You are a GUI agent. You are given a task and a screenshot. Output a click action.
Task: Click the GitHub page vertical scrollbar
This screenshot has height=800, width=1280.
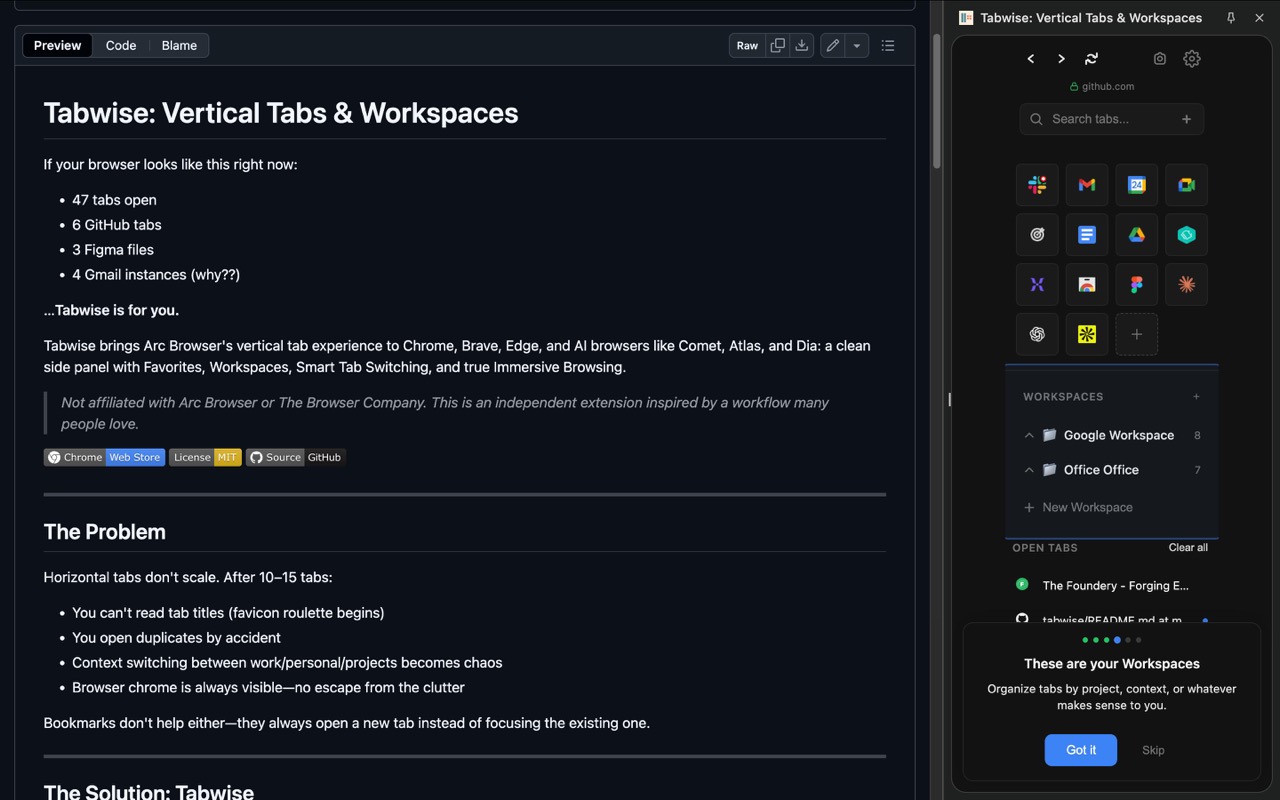(x=937, y=100)
